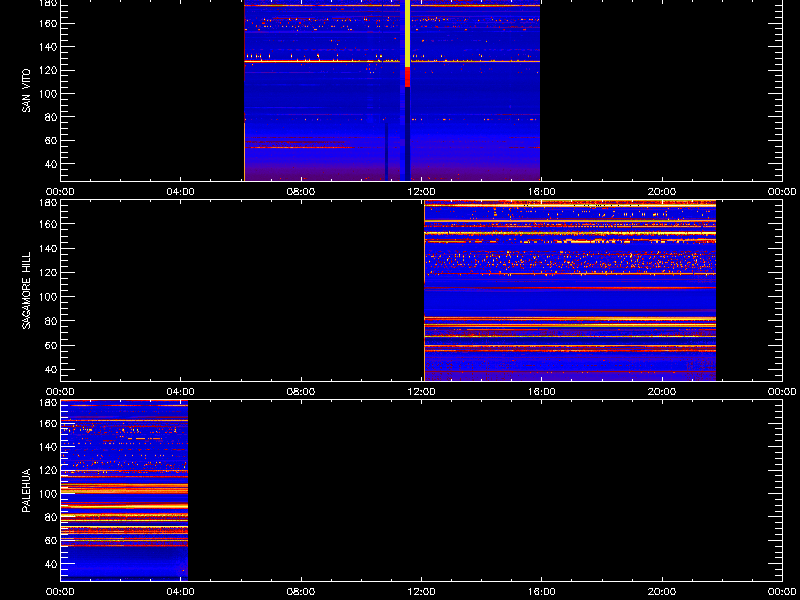Select the Palehua spectrogram data region
This screenshot has width=800, height=600.
pyautogui.click(x=124, y=490)
